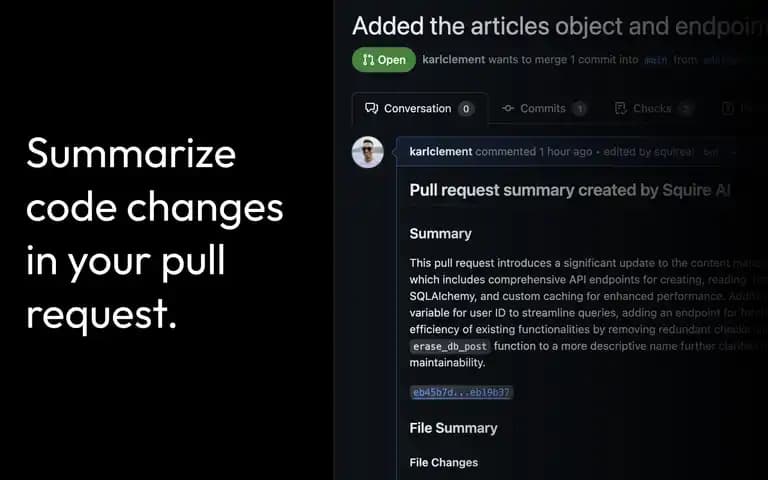Click the speech bubble icon on Conversation tab
Screen dimensions: 768x480
(371, 108)
